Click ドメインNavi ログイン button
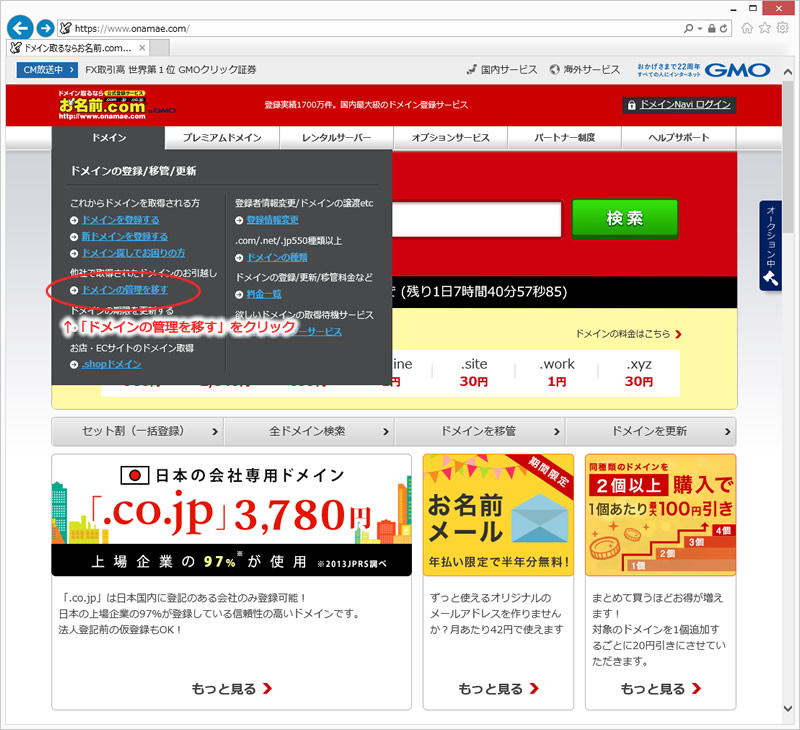Viewport: 800px width, 730px height. point(679,105)
